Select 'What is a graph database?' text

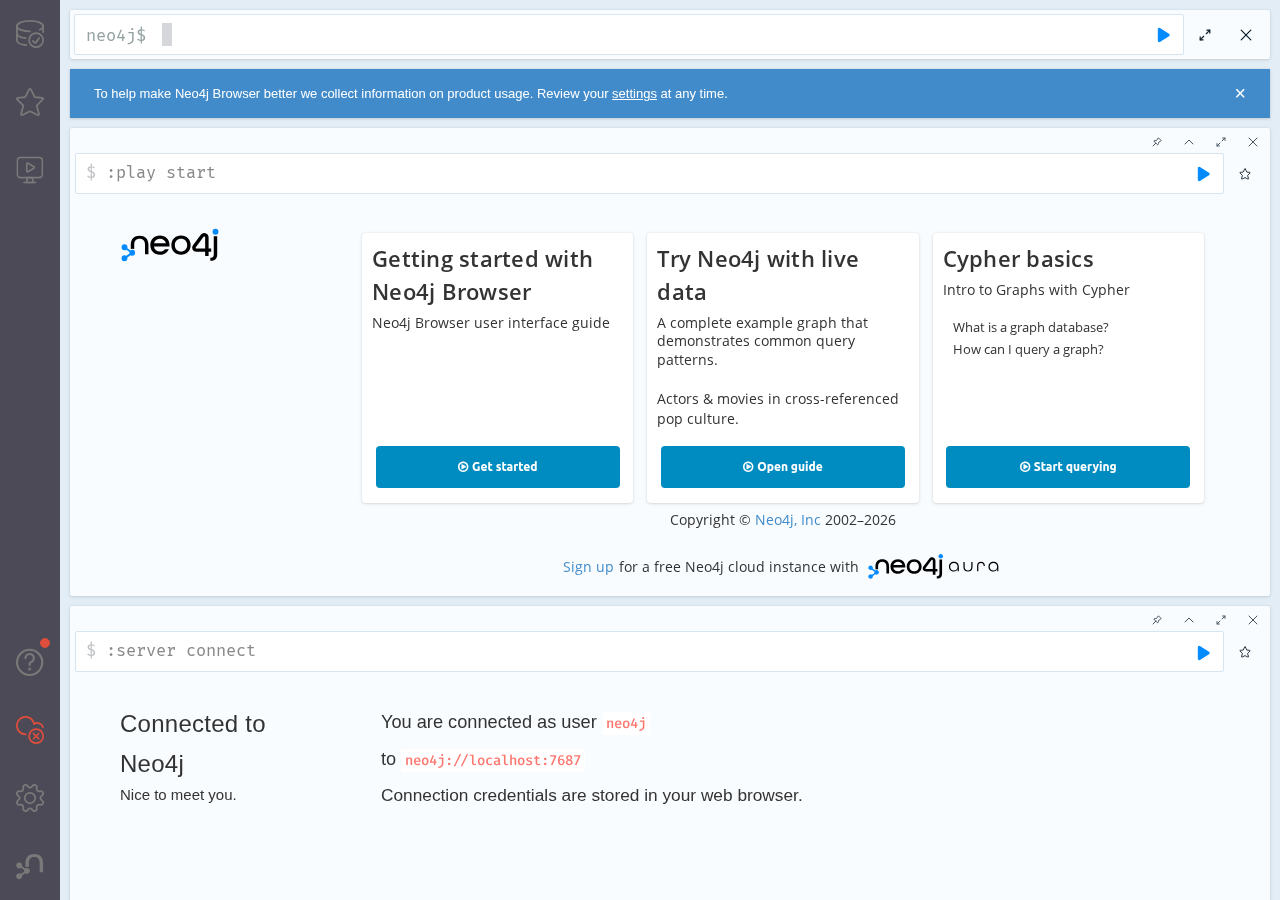pos(1031,327)
